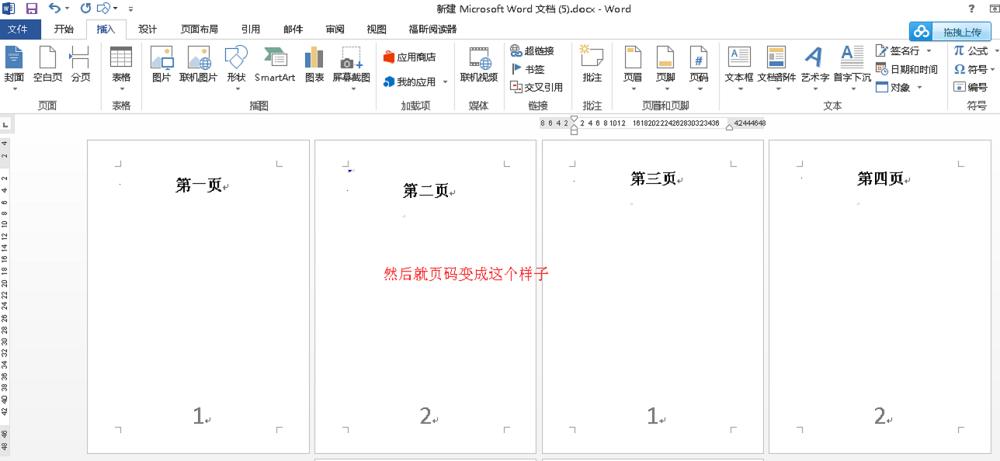
Task: Insert online picture with 联机图片
Action: click(x=198, y=65)
